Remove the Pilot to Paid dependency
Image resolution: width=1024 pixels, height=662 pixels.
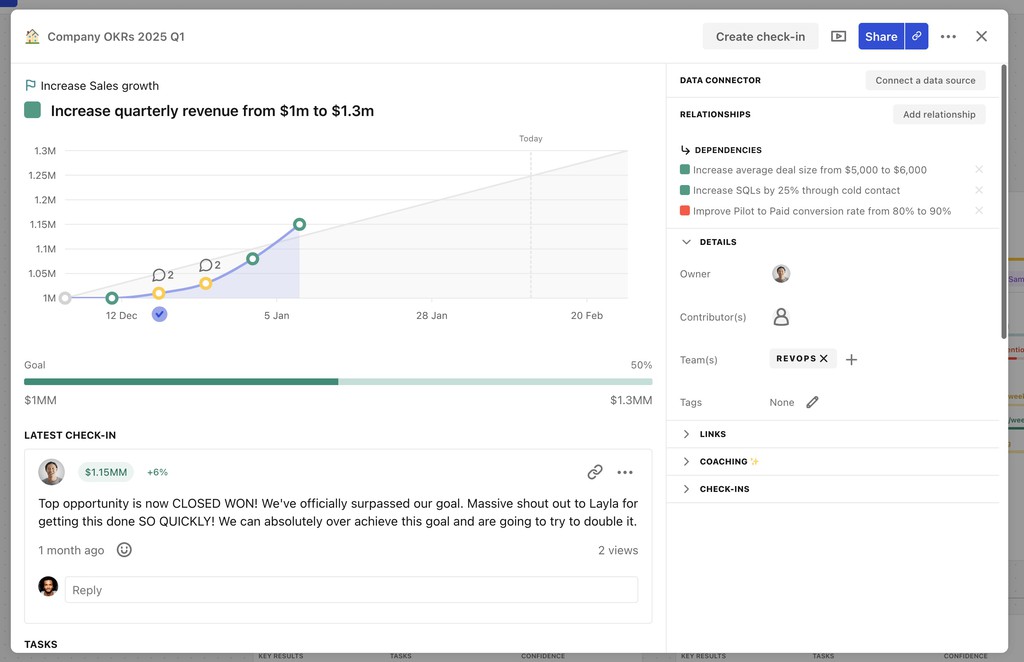pos(979,211)
